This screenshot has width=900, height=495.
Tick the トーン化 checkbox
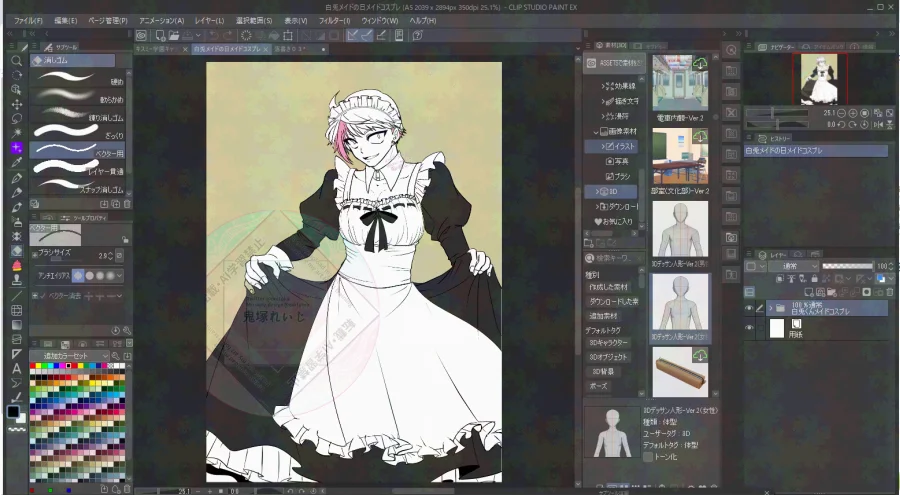pyautogui.click(x=648, y=457)
